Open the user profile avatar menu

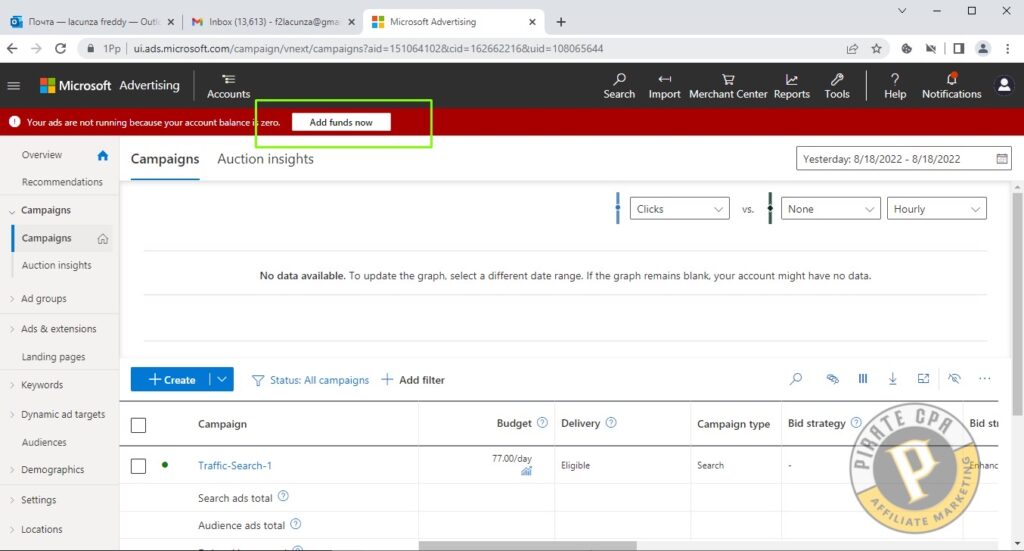tap(1004, 85)
